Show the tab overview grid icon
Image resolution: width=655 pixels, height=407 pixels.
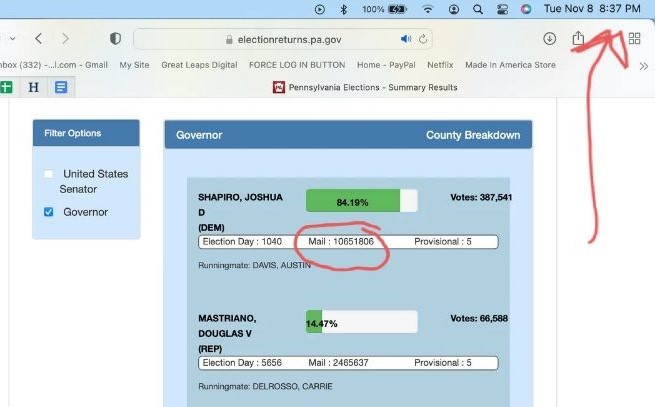635,39
